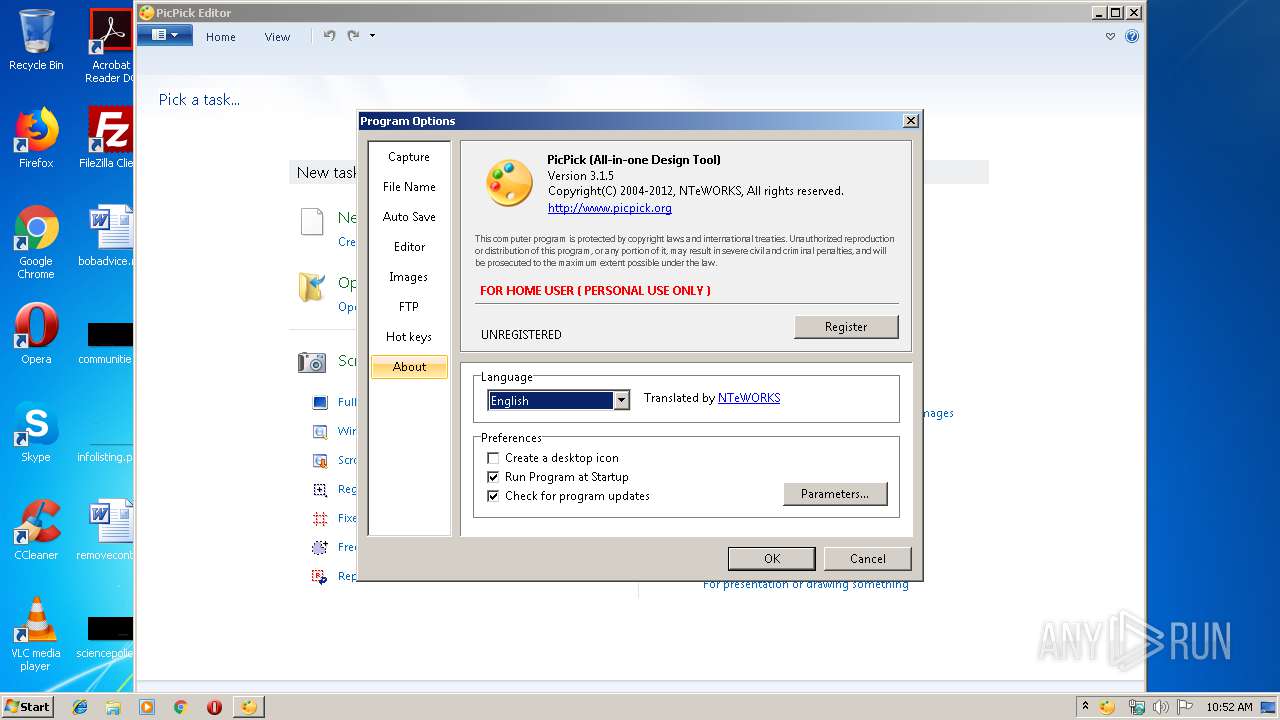Expand the quick access toolbar customize arrow
Screen dimensions: 1280x720
click(x=372, y=36)
